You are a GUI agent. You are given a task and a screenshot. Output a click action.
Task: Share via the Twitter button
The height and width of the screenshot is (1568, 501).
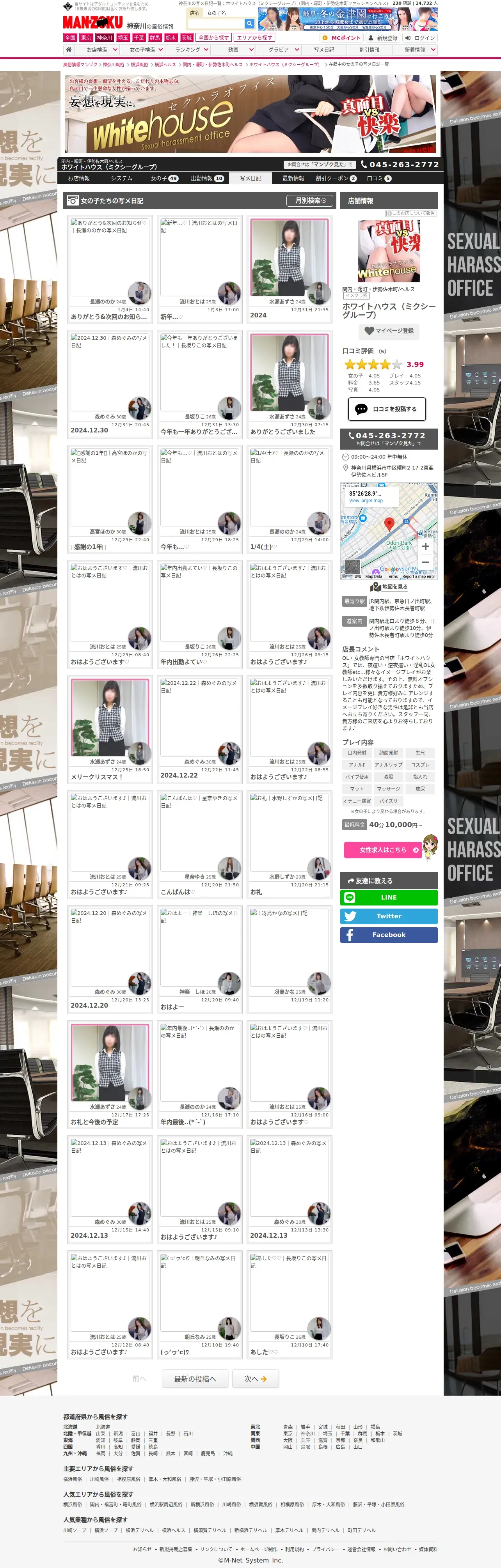(x=388, y=916)
